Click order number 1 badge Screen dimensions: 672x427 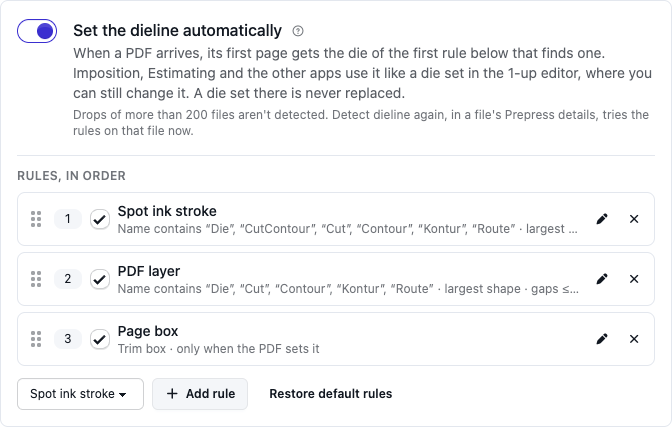(68, 219)
